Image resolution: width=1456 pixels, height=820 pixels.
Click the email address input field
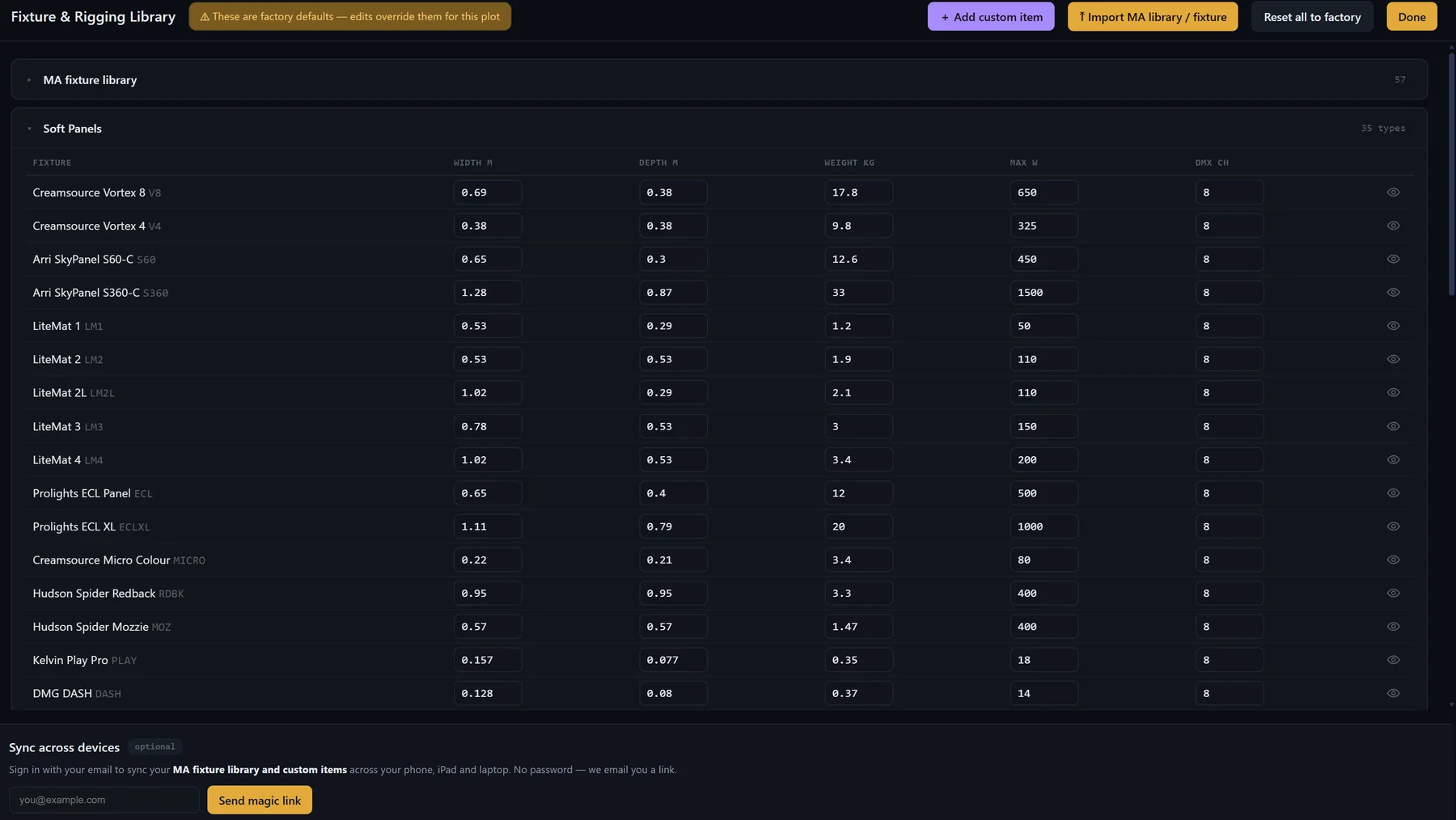pos(104,800)
